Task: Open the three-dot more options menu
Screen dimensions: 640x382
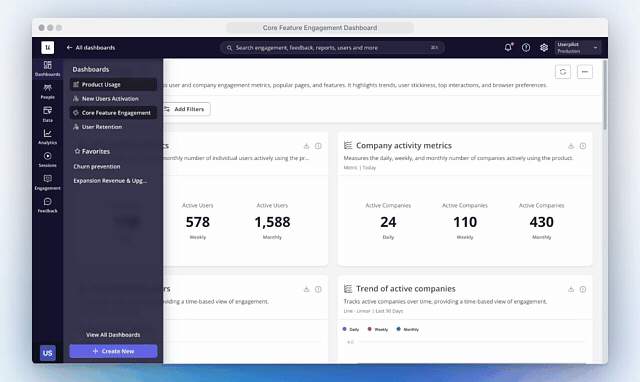Action: tap(584, 72)
